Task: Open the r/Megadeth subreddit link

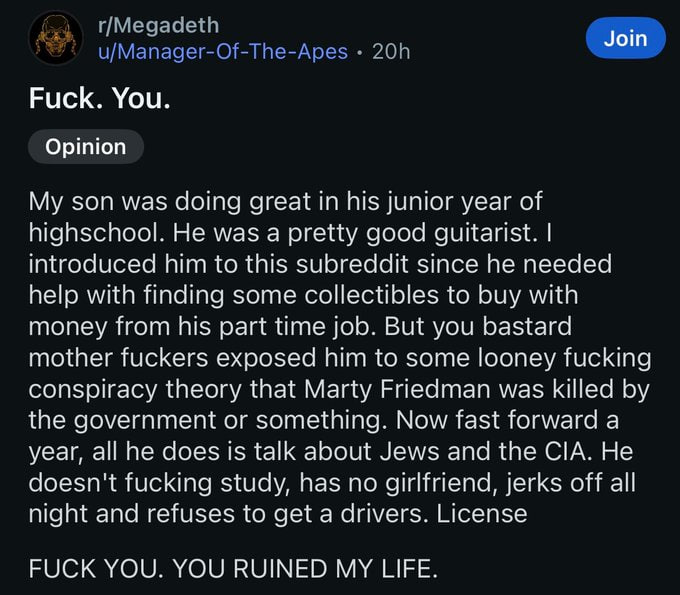Action: [x=156, y=25]
